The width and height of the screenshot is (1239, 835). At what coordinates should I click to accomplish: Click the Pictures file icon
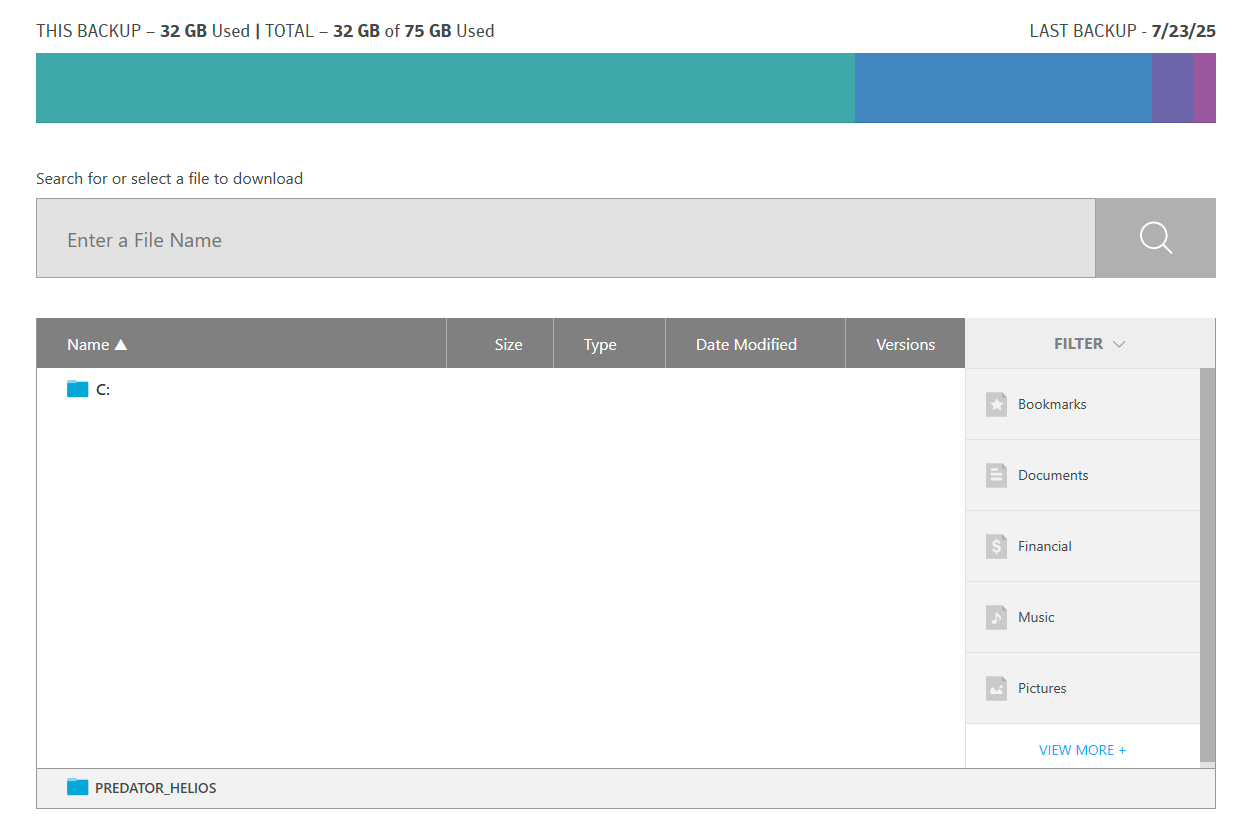(996, 688)
